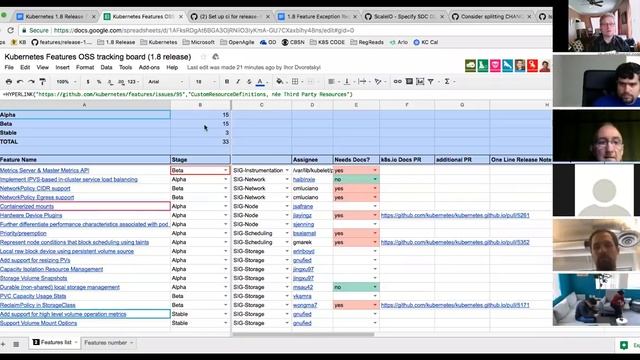Viewport: 640px width, 360px height.
Task: Click the pink collaborator avatar
Action: click(x=495, y=65)
